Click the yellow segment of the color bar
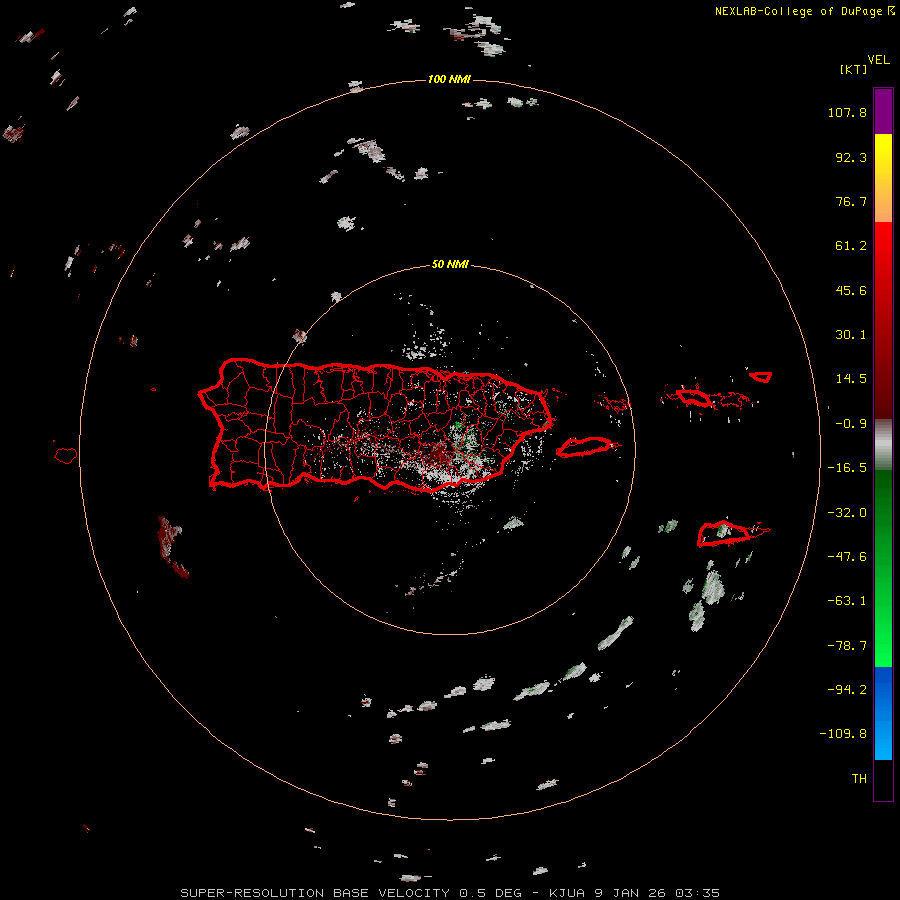Screen dimensions: 900x900 (883, 178)
